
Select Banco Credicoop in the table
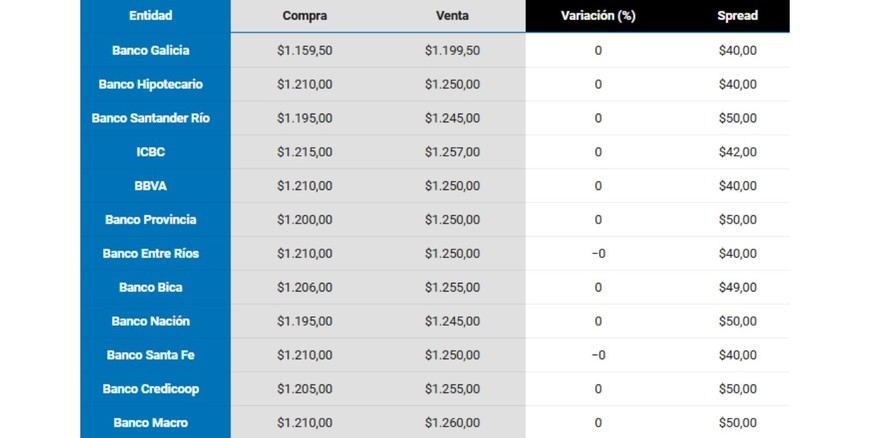click(151, 389)
